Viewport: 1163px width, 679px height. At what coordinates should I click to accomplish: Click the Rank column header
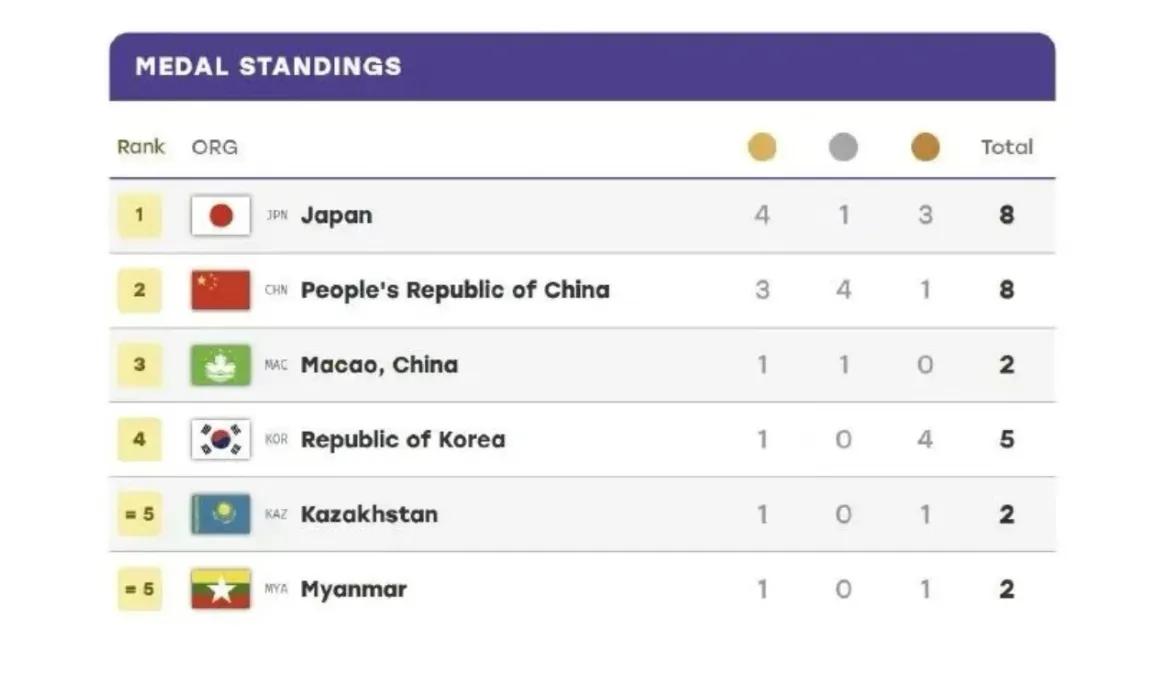point(141,147)
